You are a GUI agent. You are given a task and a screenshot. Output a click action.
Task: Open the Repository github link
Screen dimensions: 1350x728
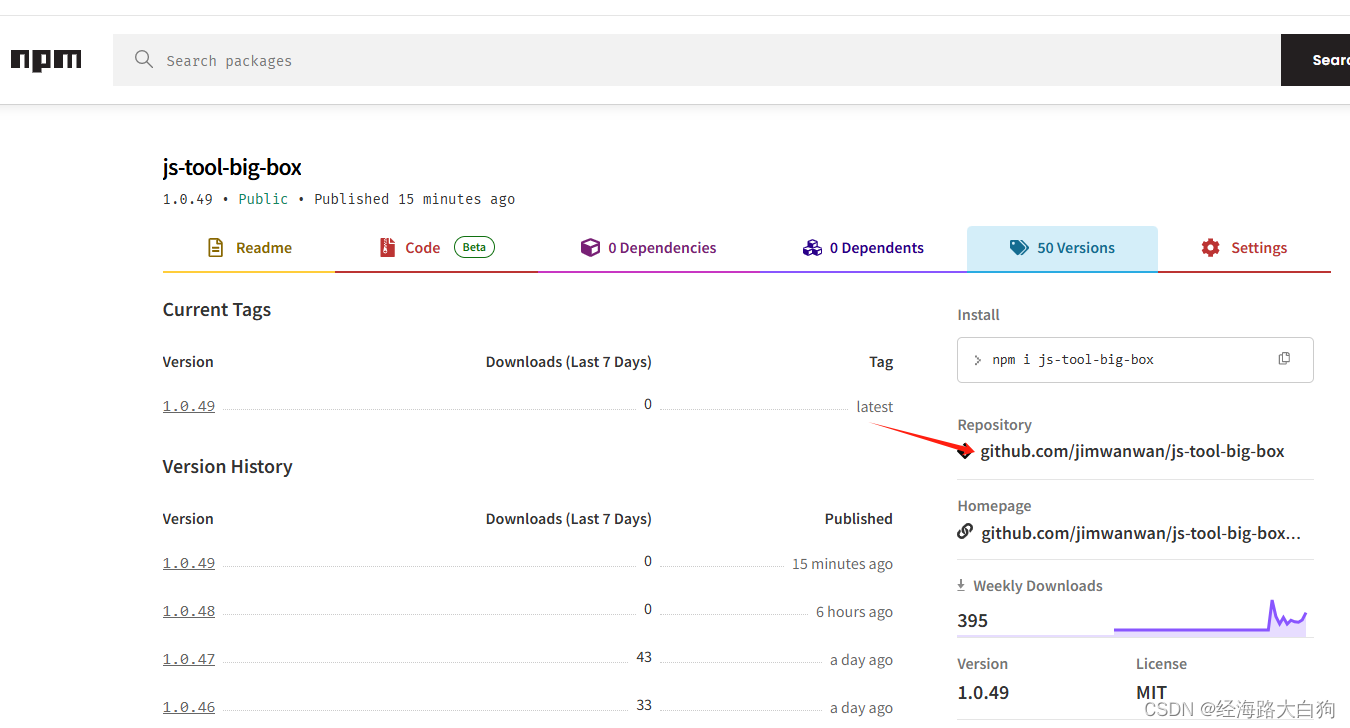click(1132, 451)
